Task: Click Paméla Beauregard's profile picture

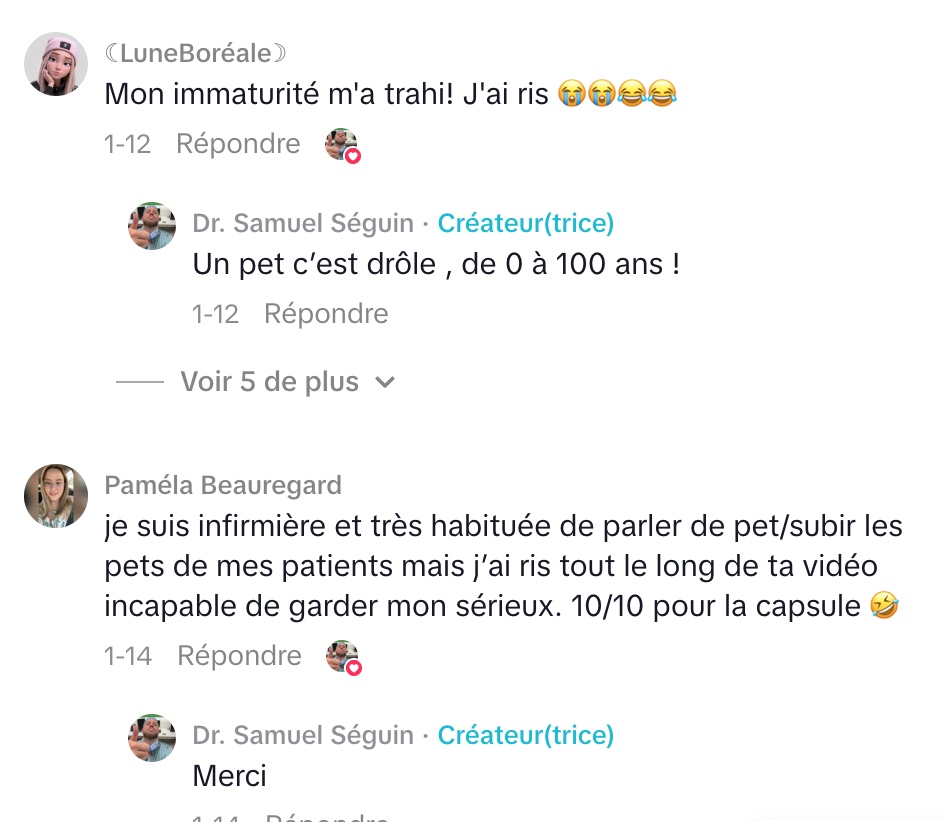Action: pos(55,496)
